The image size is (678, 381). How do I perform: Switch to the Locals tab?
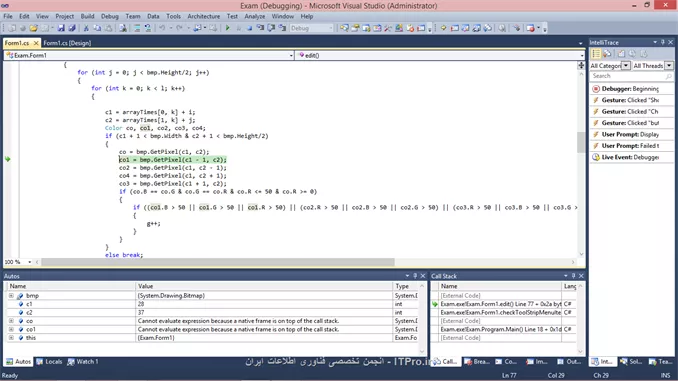tap(49, 362)
